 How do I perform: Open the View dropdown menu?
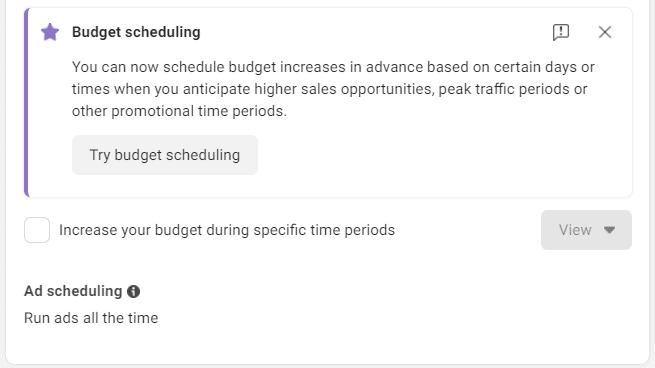(586, 230)
